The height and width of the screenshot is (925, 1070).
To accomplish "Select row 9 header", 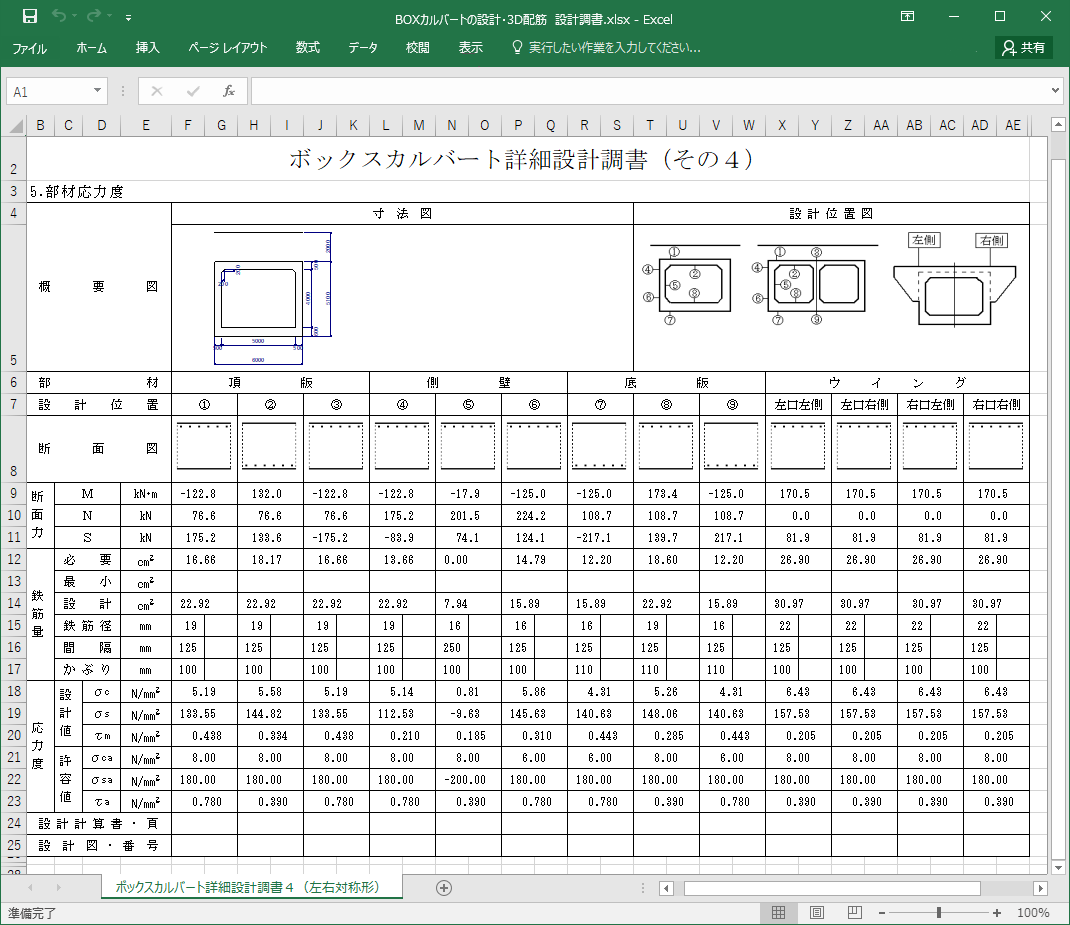I will (14, 494).
